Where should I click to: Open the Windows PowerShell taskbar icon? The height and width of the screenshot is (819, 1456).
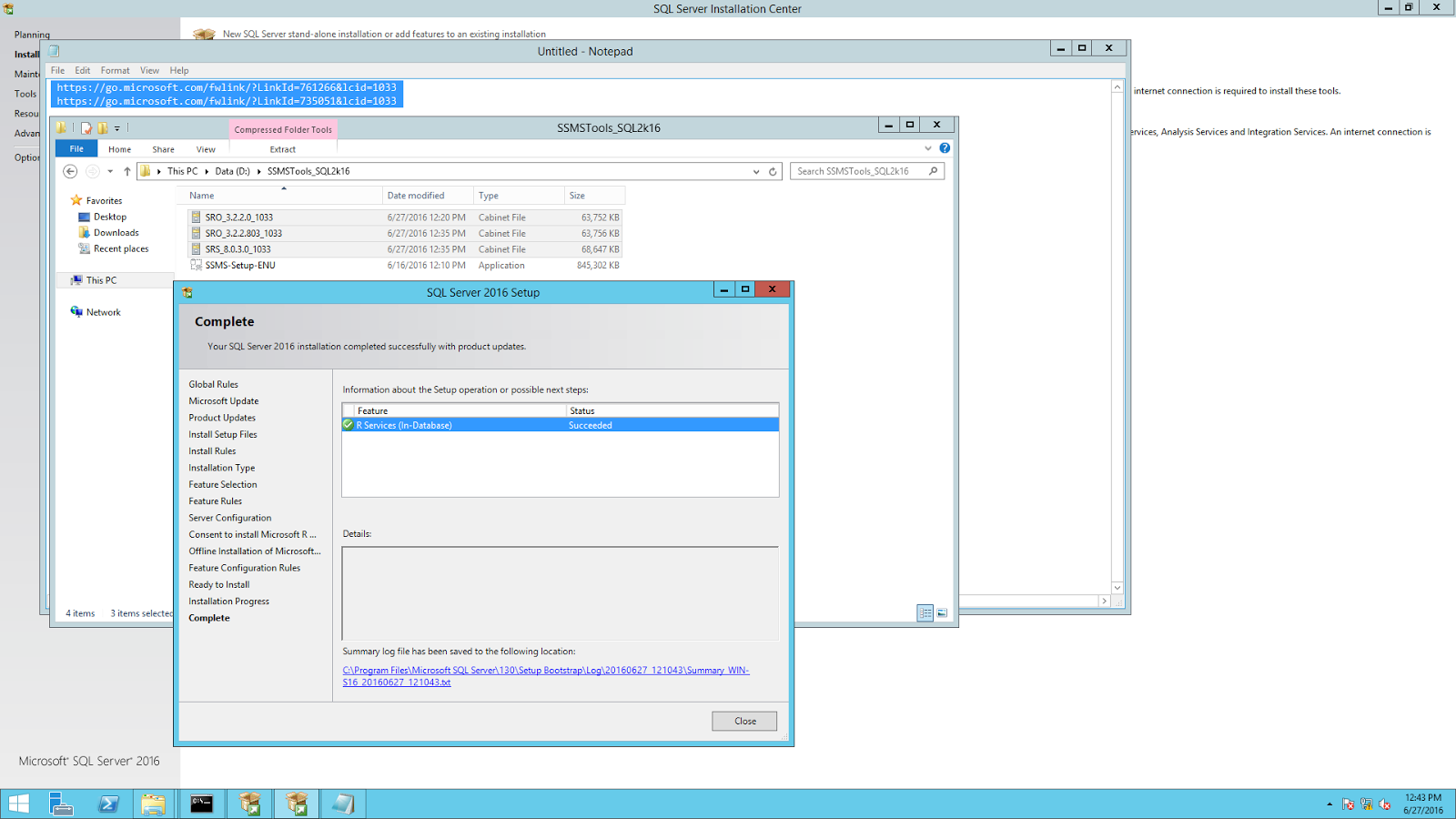coord(108,804)
